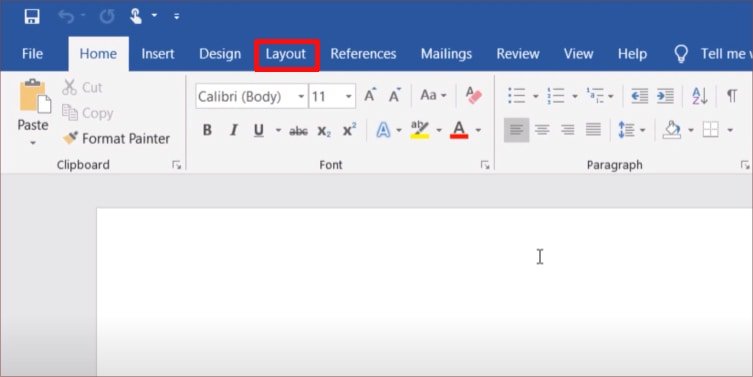Image resolution: width=753 pixels, height=377 pixels.
Task: Click the Numbering list icon
Action: (x=556, y=96)
